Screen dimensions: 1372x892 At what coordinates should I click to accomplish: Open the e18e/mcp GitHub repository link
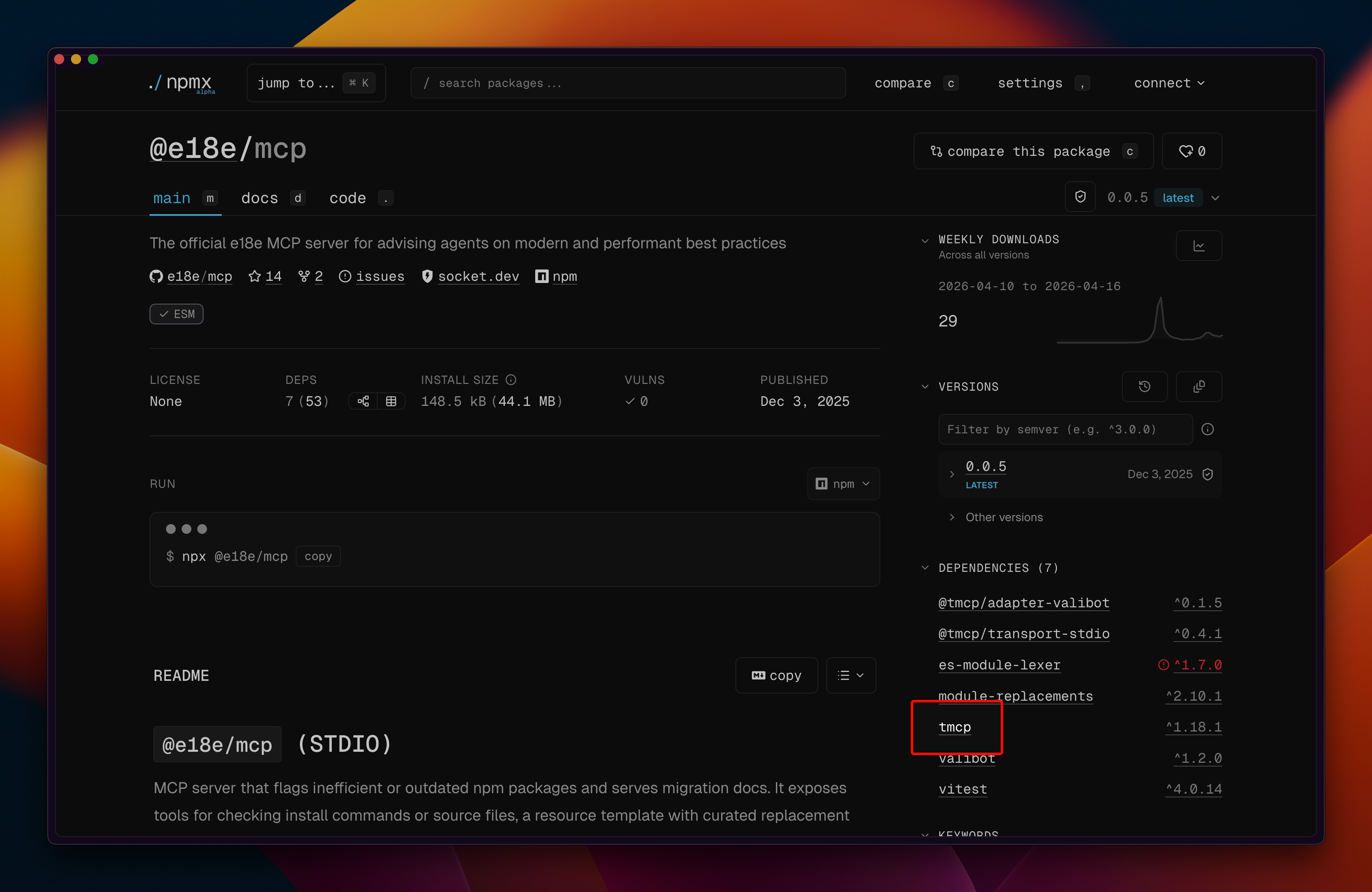[191, 277]
